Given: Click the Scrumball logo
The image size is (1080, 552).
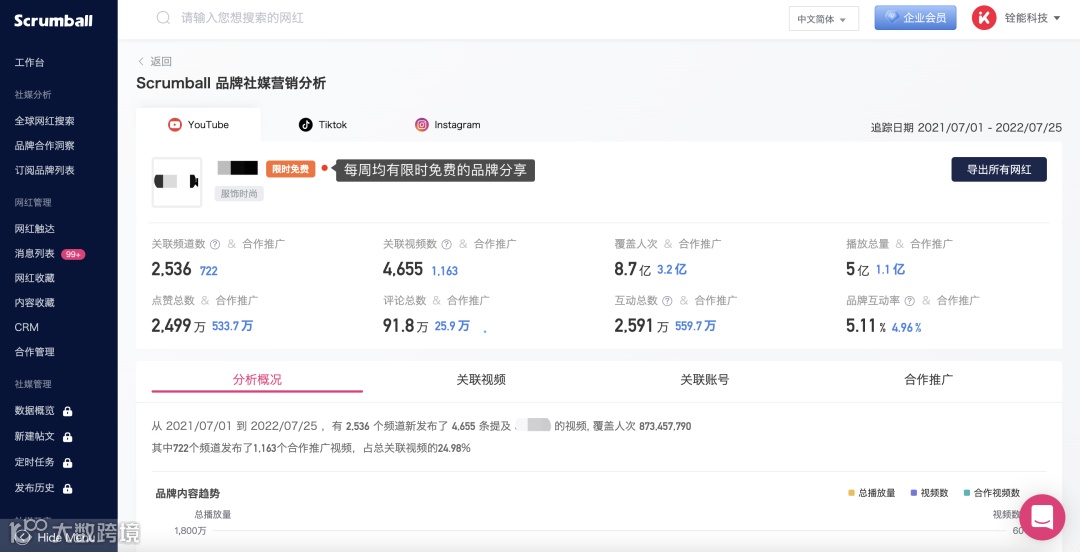Looking at the screenshot, I should click(53, 20).
